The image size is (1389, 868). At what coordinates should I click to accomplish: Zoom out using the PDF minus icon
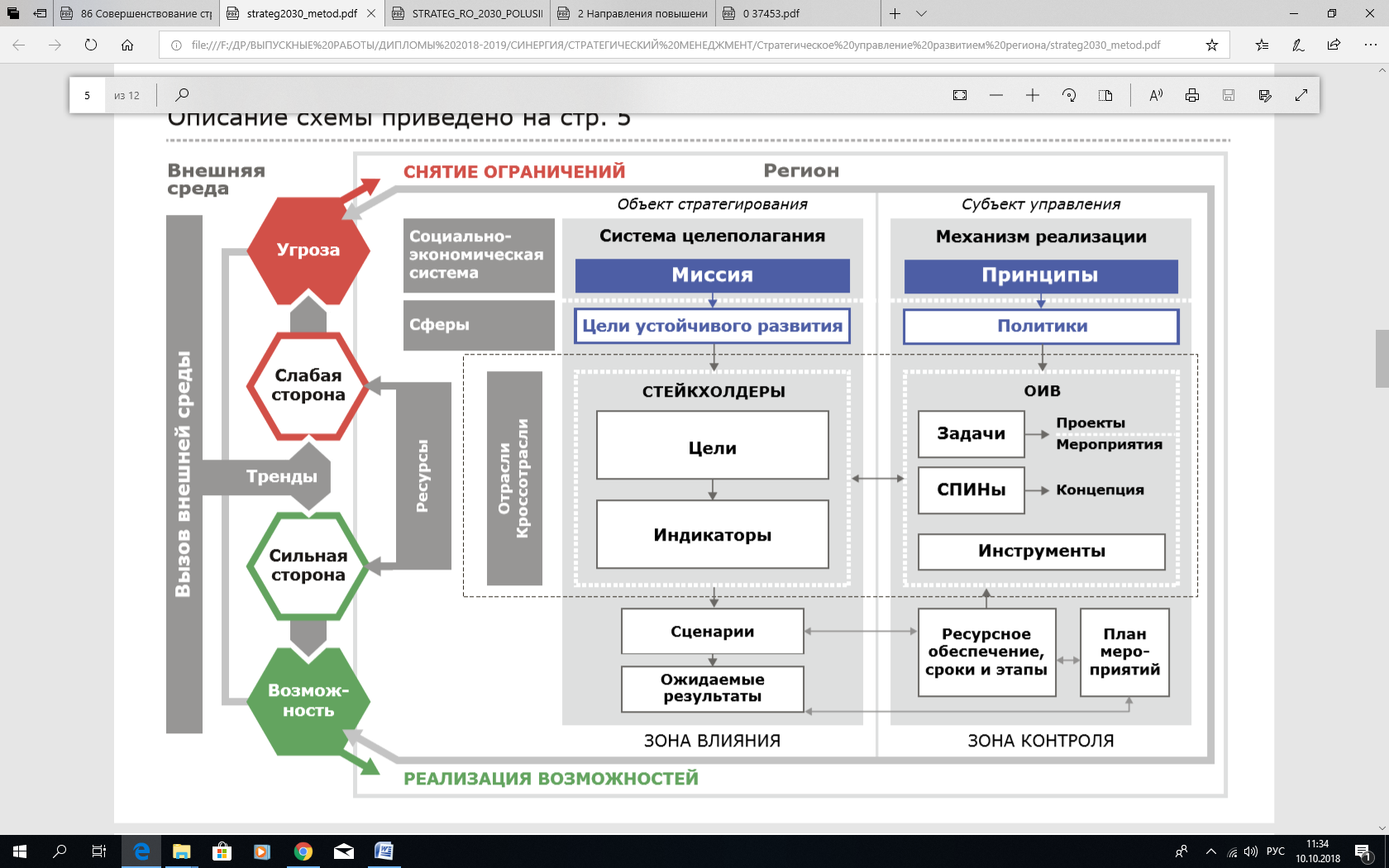pos(996,95)
